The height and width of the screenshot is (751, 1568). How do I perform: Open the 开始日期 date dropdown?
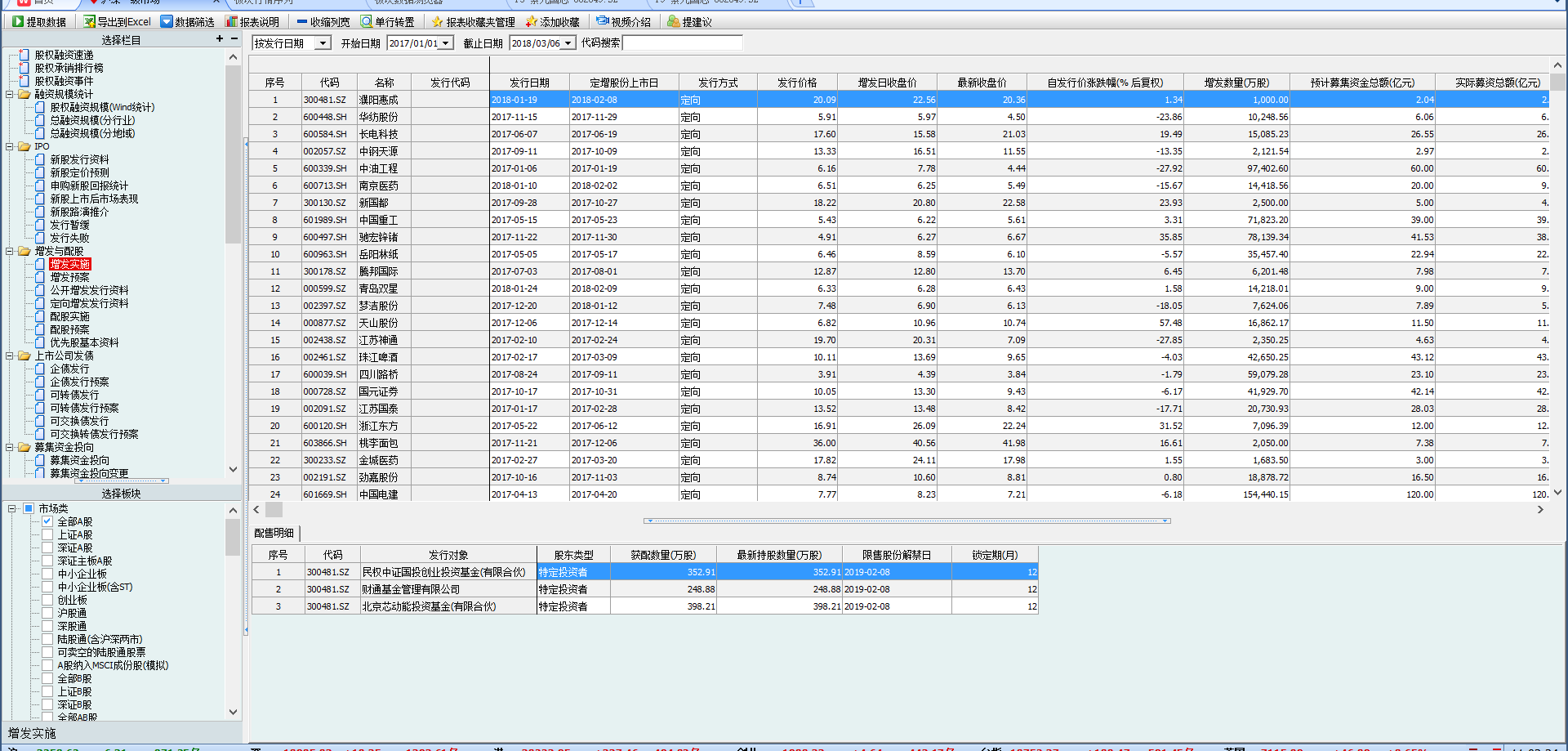[x=446, y=43]
